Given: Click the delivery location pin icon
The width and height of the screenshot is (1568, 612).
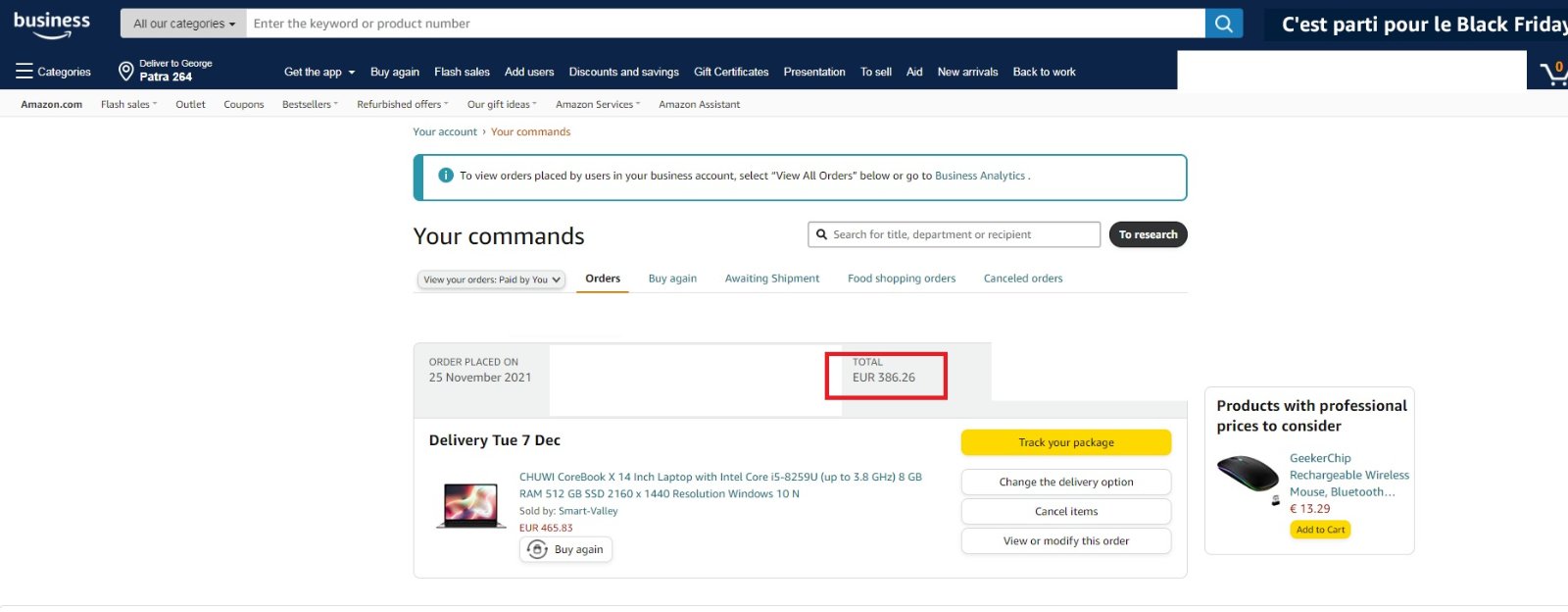Looking at the screenshot, I should click(x=125, y=71).
